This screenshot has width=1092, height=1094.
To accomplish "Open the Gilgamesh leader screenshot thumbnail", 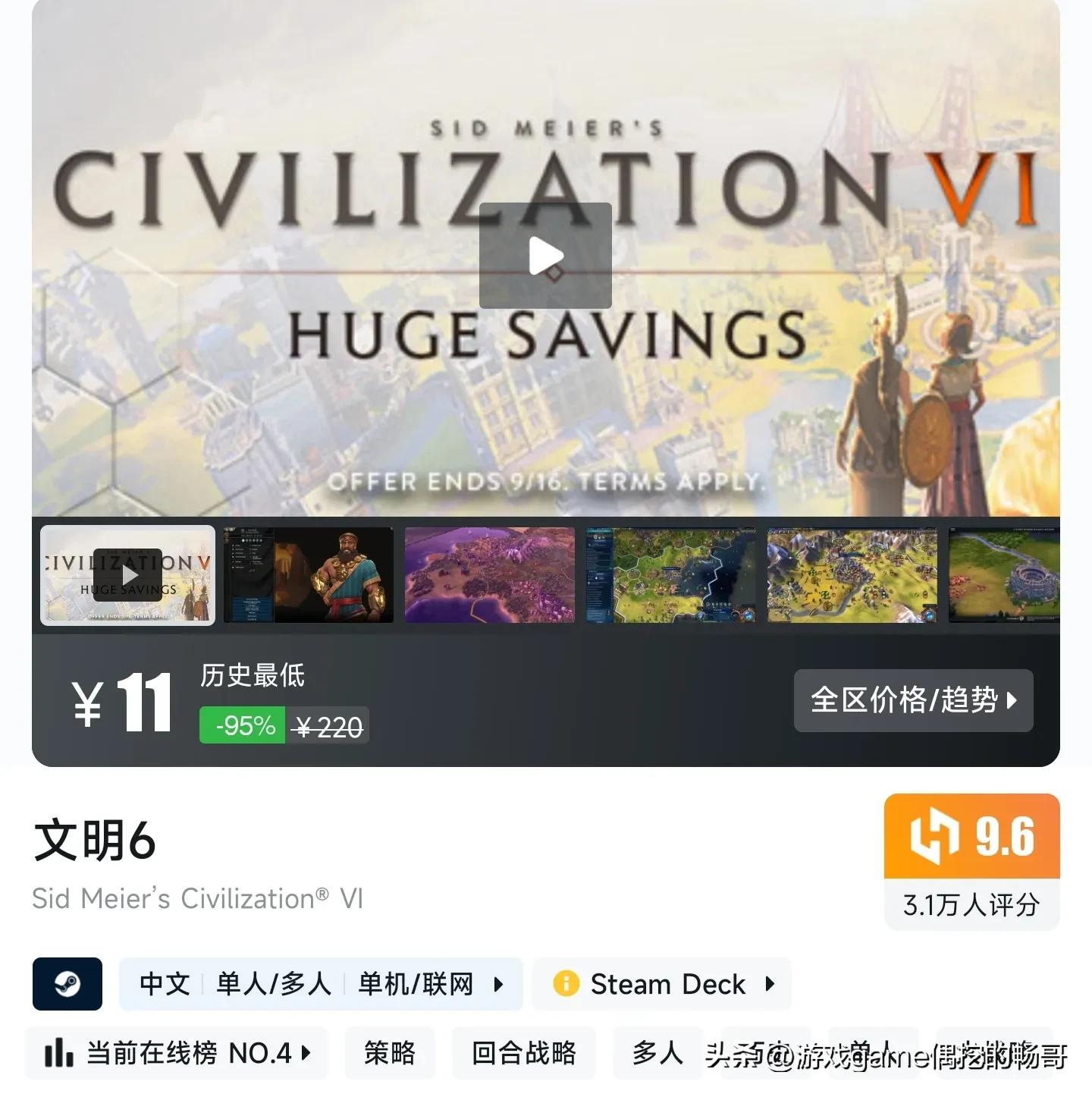I will [x=309, y=575].
